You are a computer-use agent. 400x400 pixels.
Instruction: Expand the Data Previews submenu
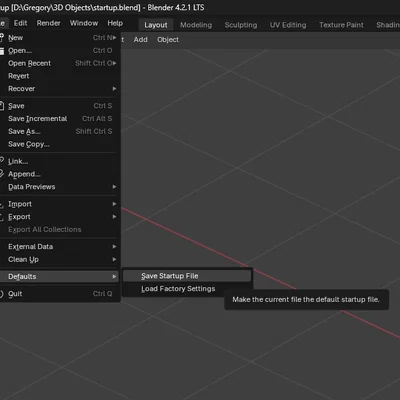pos(59,187)
